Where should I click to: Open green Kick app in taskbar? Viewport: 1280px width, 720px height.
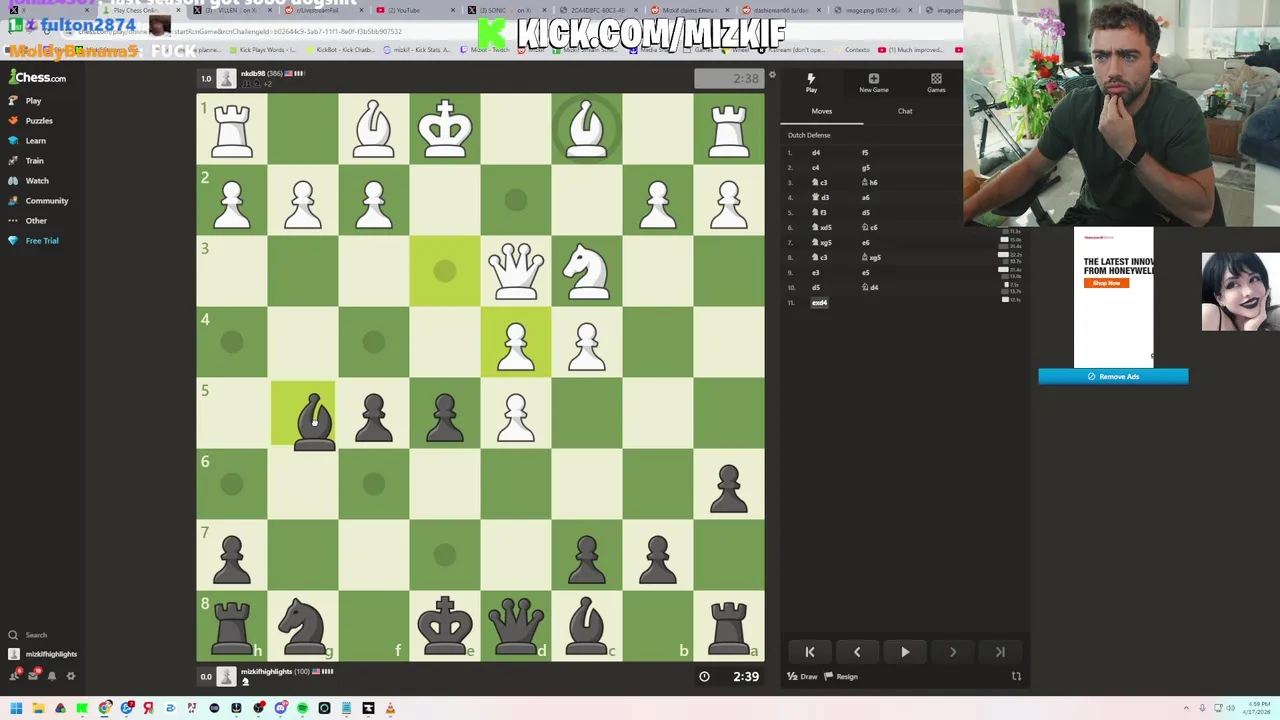pyautogui.click(x=82, y=708)
